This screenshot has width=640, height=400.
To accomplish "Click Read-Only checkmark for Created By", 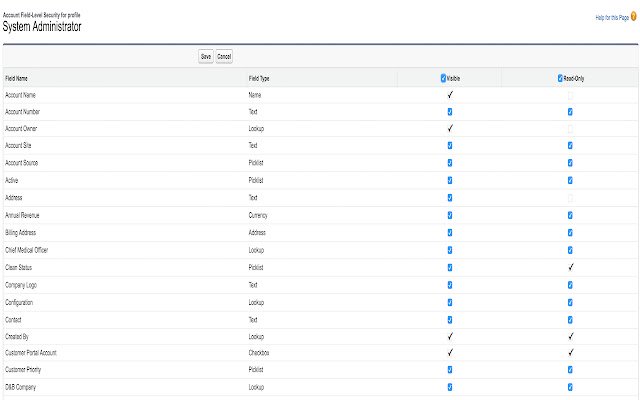I will (571, 336).
